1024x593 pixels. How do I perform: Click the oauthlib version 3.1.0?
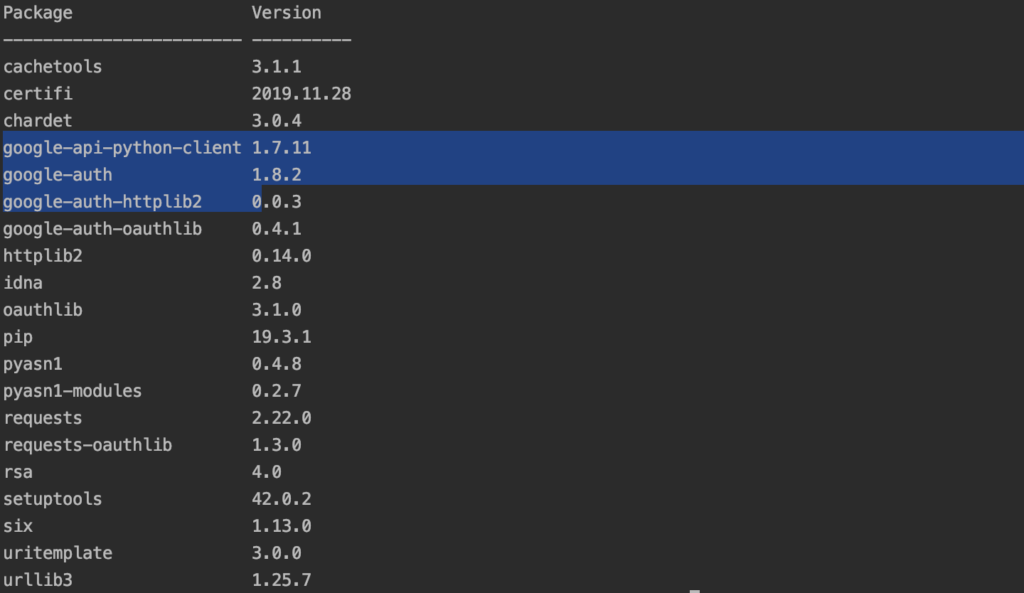(x=276, y=310)
